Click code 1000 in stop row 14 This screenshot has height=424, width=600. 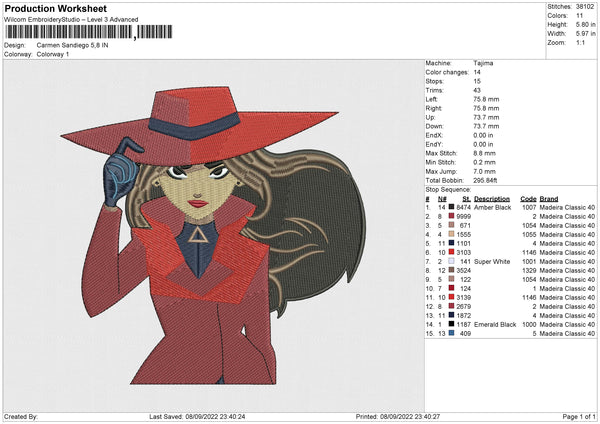[529, 325]
